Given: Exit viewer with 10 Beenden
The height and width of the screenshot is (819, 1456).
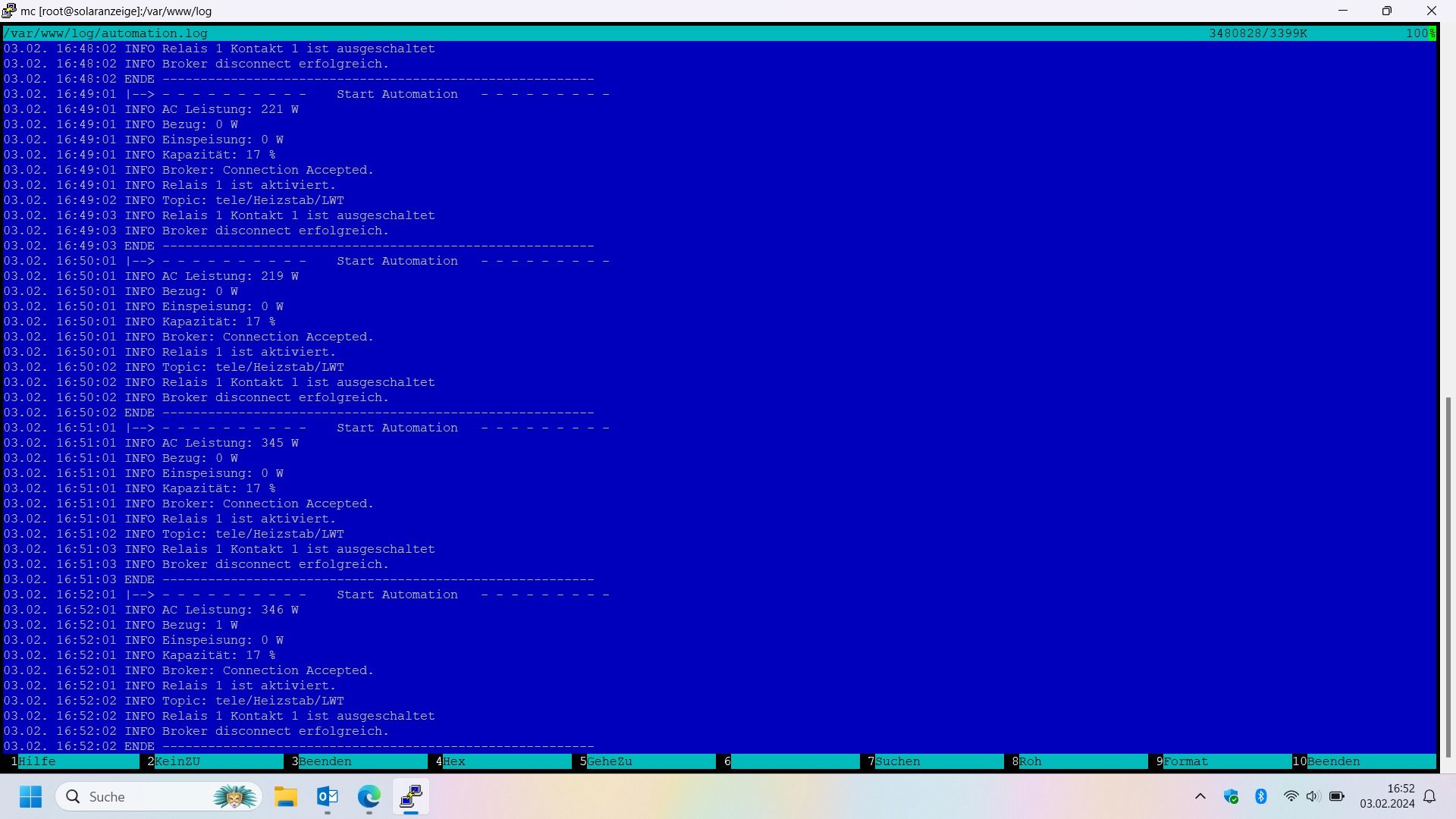Looking at the screenshot, I should pyautogui.click(x=1333, y=761).
